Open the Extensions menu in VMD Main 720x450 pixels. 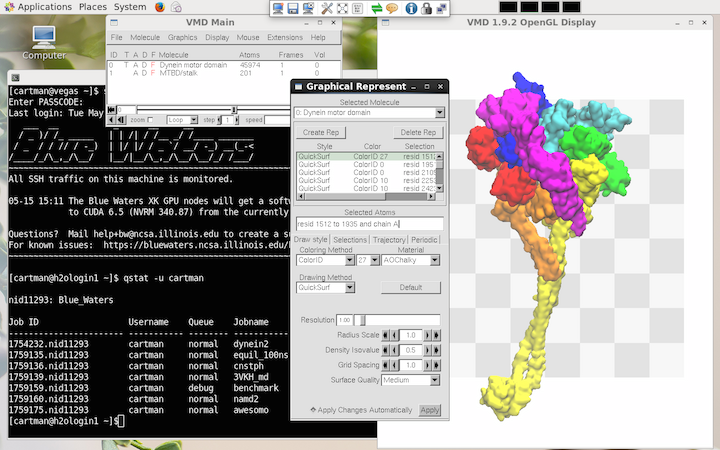point(285,38)
